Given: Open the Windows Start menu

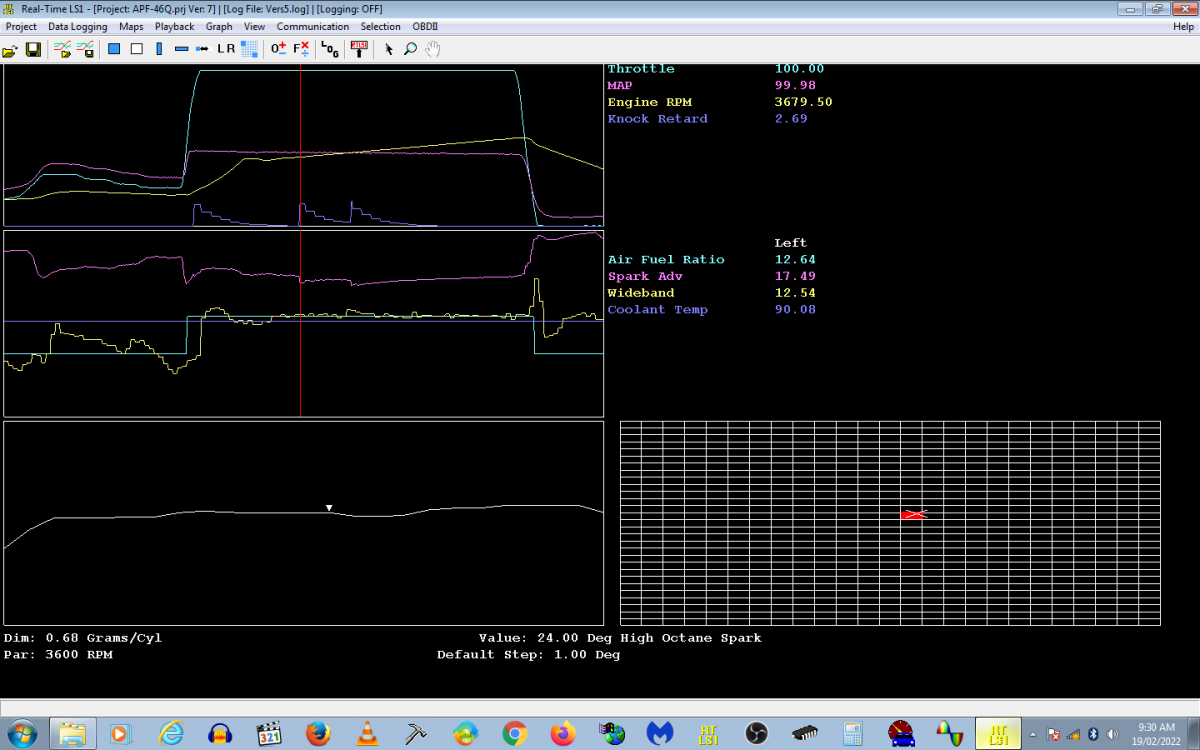Looking at the screenshot, I should pos(21,733).
